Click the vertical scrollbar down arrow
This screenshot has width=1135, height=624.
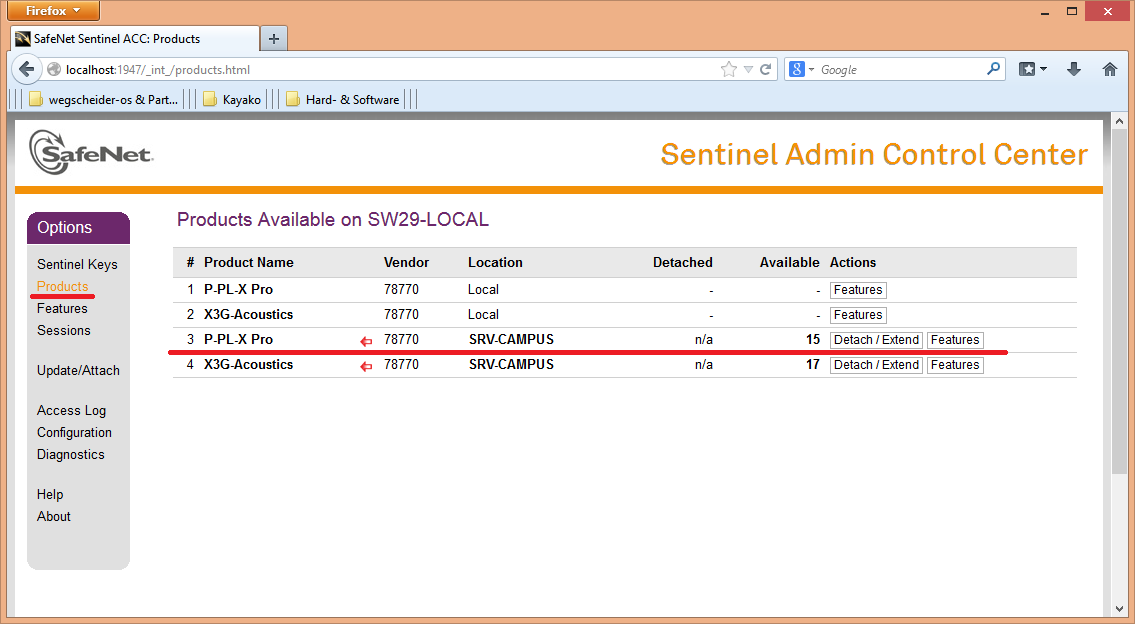point(1119,609)
